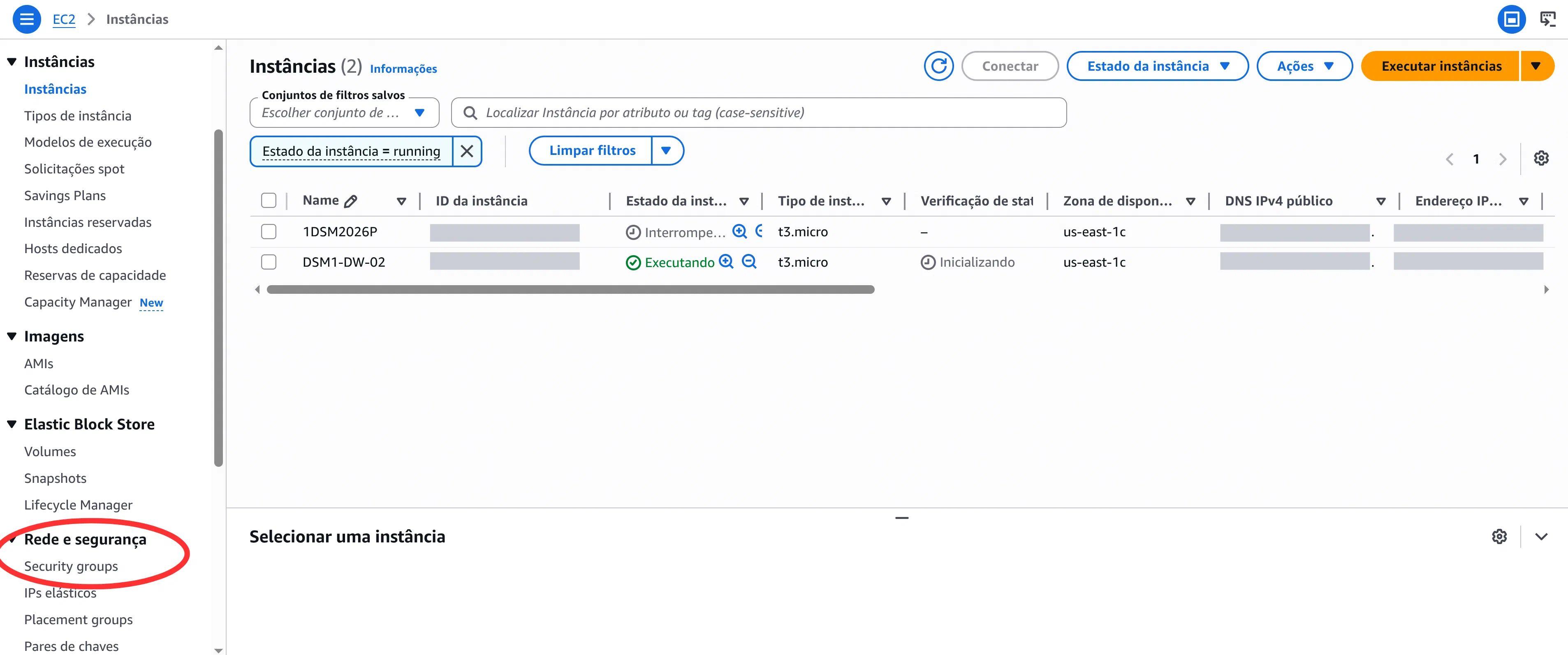The width and height of the screenshot is (1568, 655).
Task: Sort by Zona de disponibilidade column
Action: [1190, 201]
